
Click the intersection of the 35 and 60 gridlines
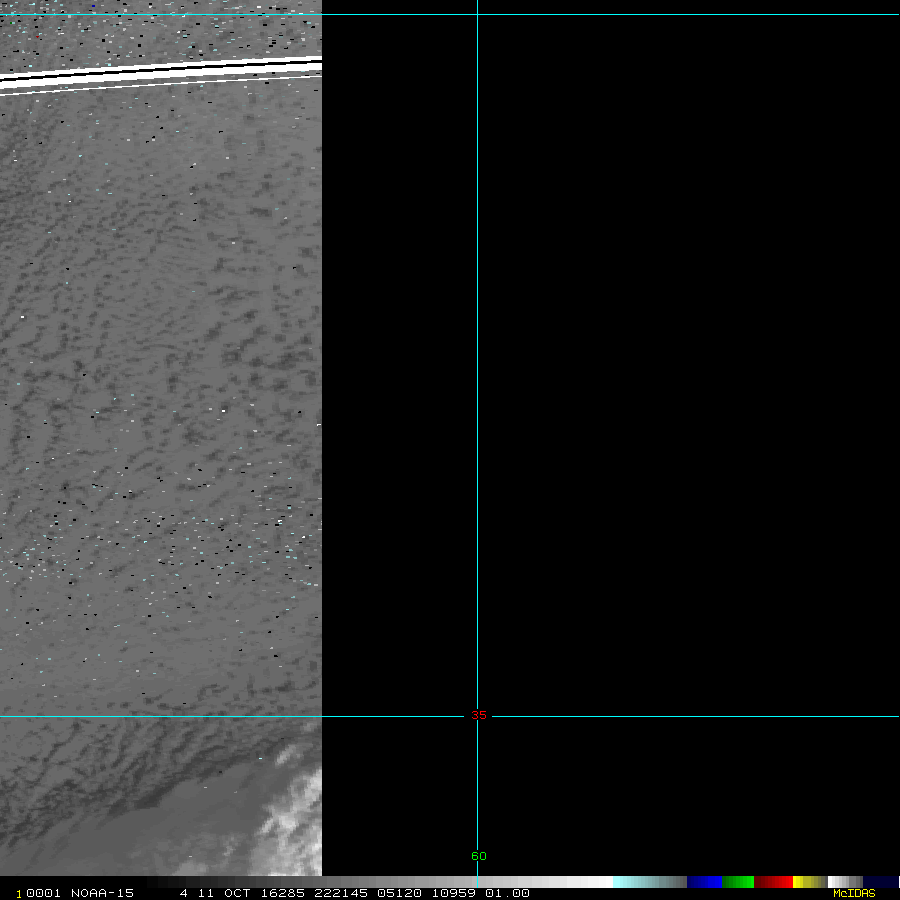[477, 716]
